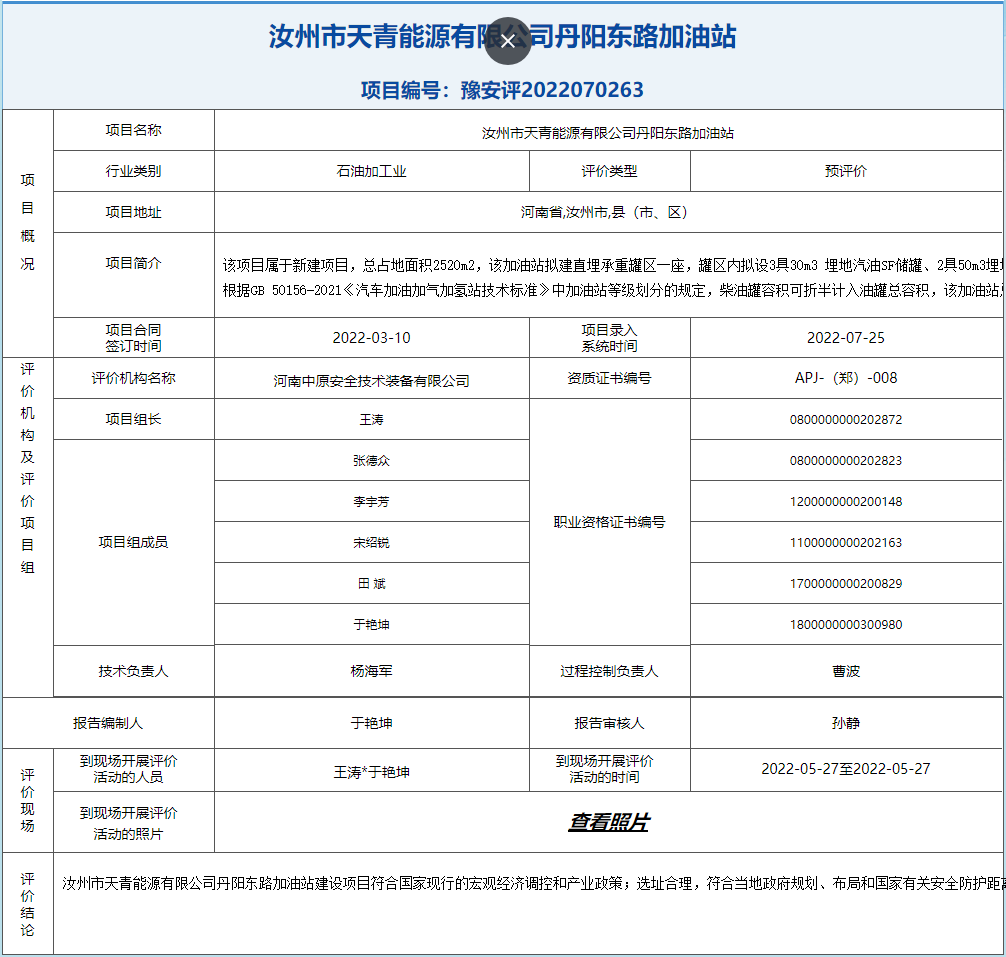This screenshot has width=1006, height=957.
Task: Select contract date 2022-03-10
Action: click(371, 337)
